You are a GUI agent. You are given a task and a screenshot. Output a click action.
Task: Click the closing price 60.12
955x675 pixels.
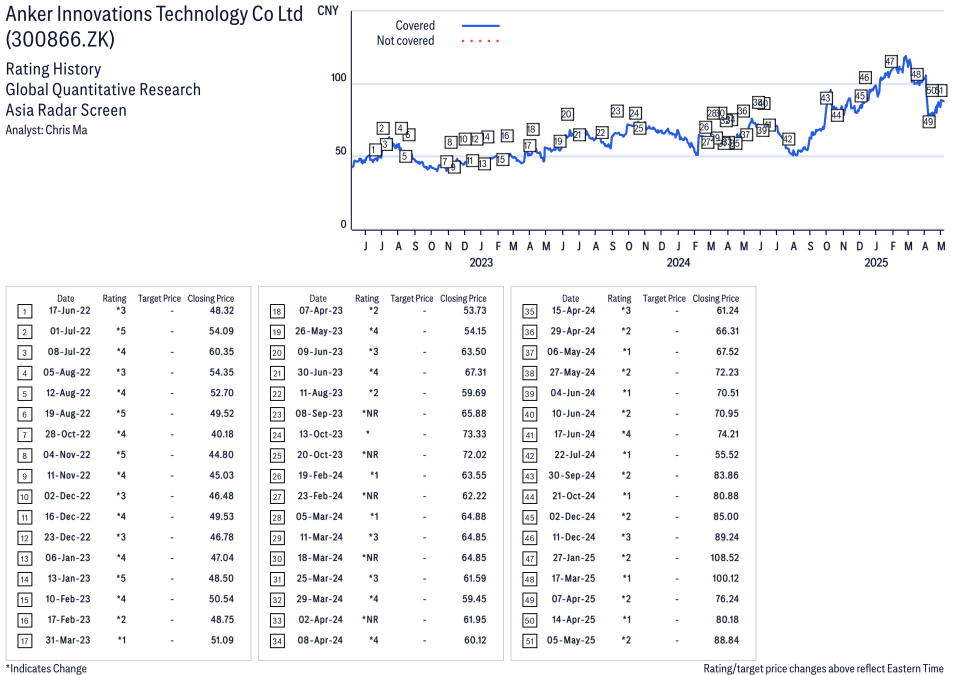tap(474, 640)
